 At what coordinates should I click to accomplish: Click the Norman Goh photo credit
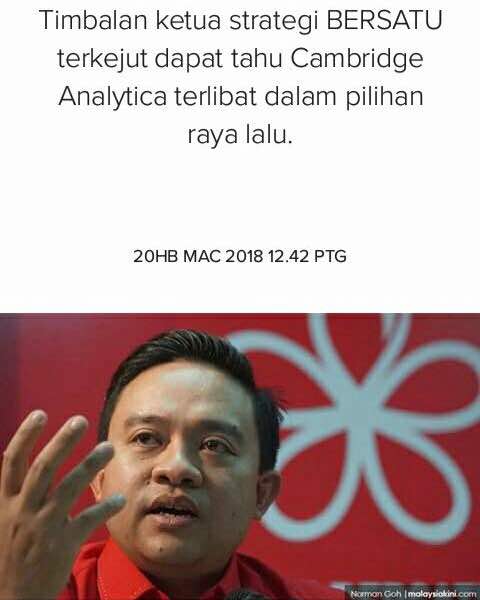(376, 594)
